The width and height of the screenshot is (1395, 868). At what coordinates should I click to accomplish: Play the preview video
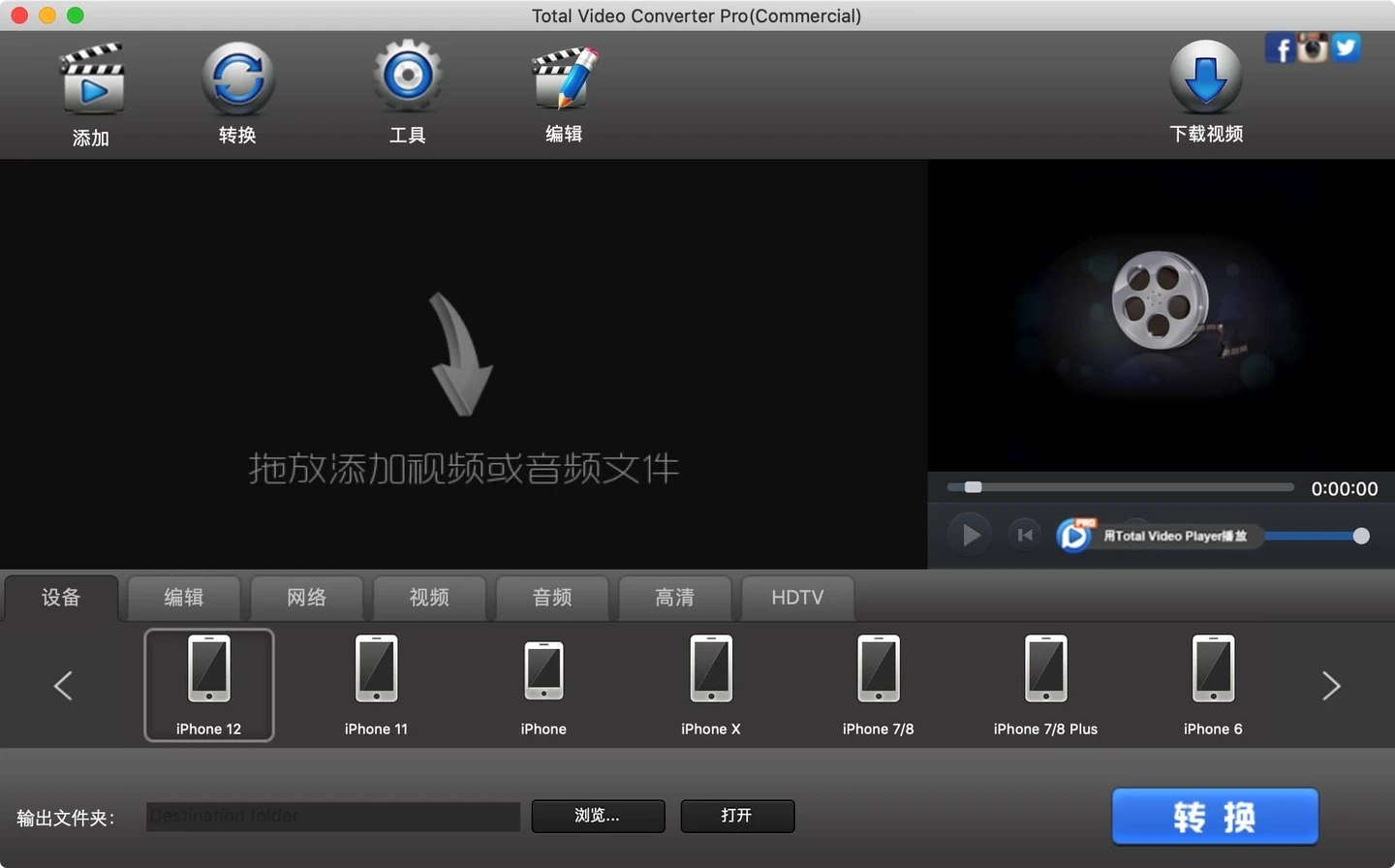point(970,535)
